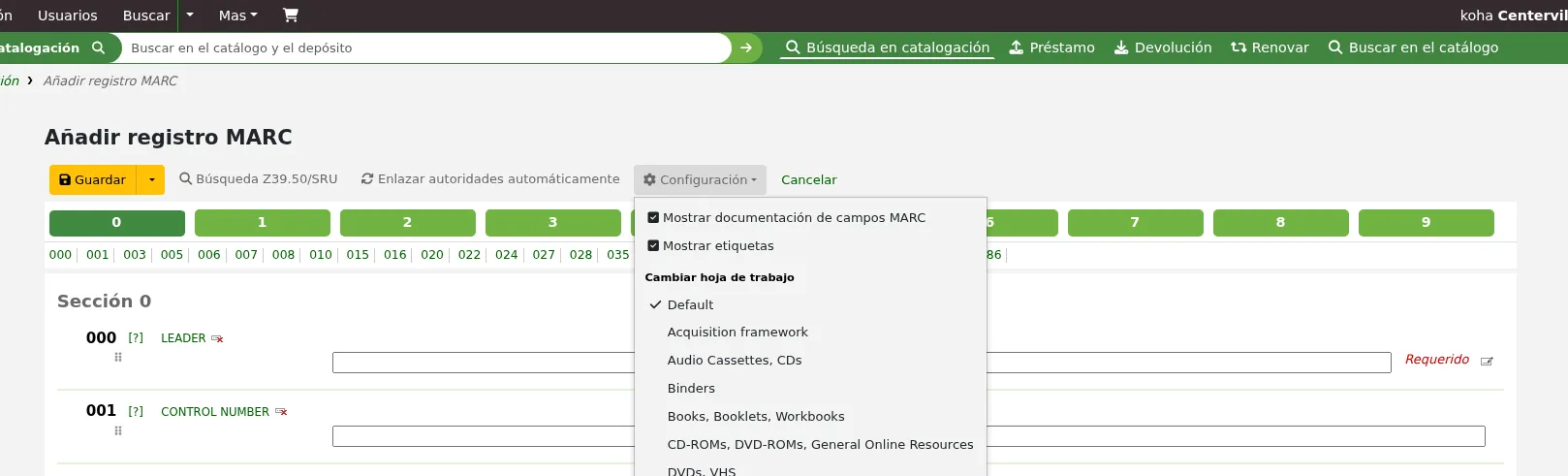The image size is (1568, 476).
Task: Switch to section tab 0
Action: click(117, 223)
